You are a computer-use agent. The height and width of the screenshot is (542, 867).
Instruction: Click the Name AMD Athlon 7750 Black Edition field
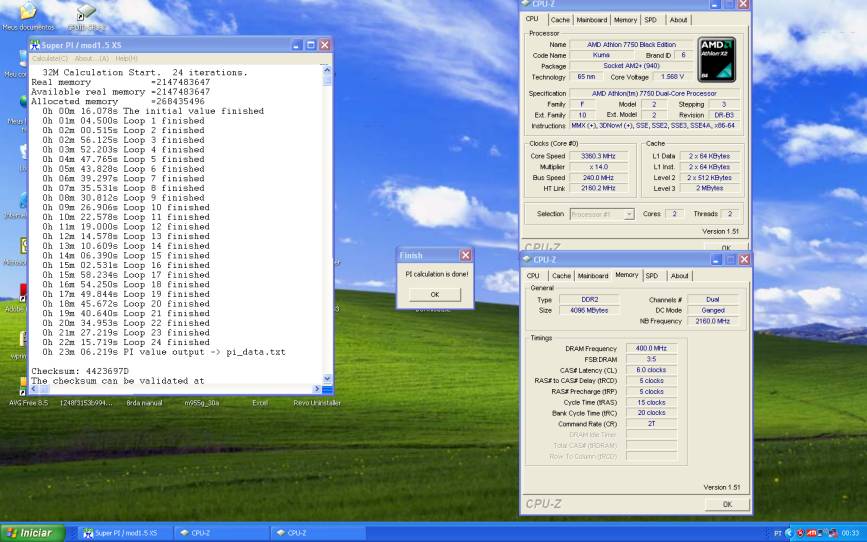click(x=631, y=44)
